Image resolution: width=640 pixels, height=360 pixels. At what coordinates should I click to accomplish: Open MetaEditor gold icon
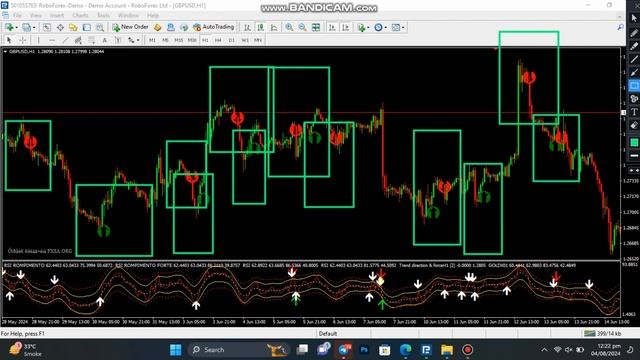pos(158,27)
